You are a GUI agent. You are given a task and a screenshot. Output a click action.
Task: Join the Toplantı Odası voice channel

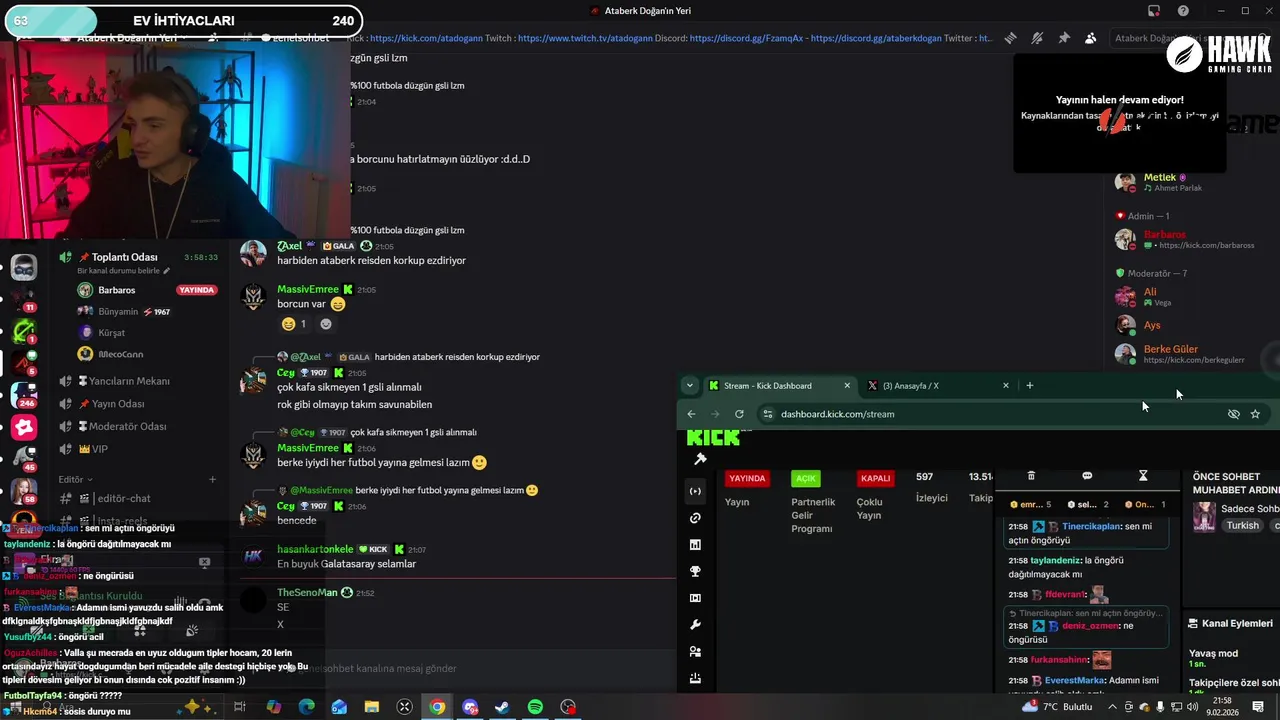coord(138,257)
